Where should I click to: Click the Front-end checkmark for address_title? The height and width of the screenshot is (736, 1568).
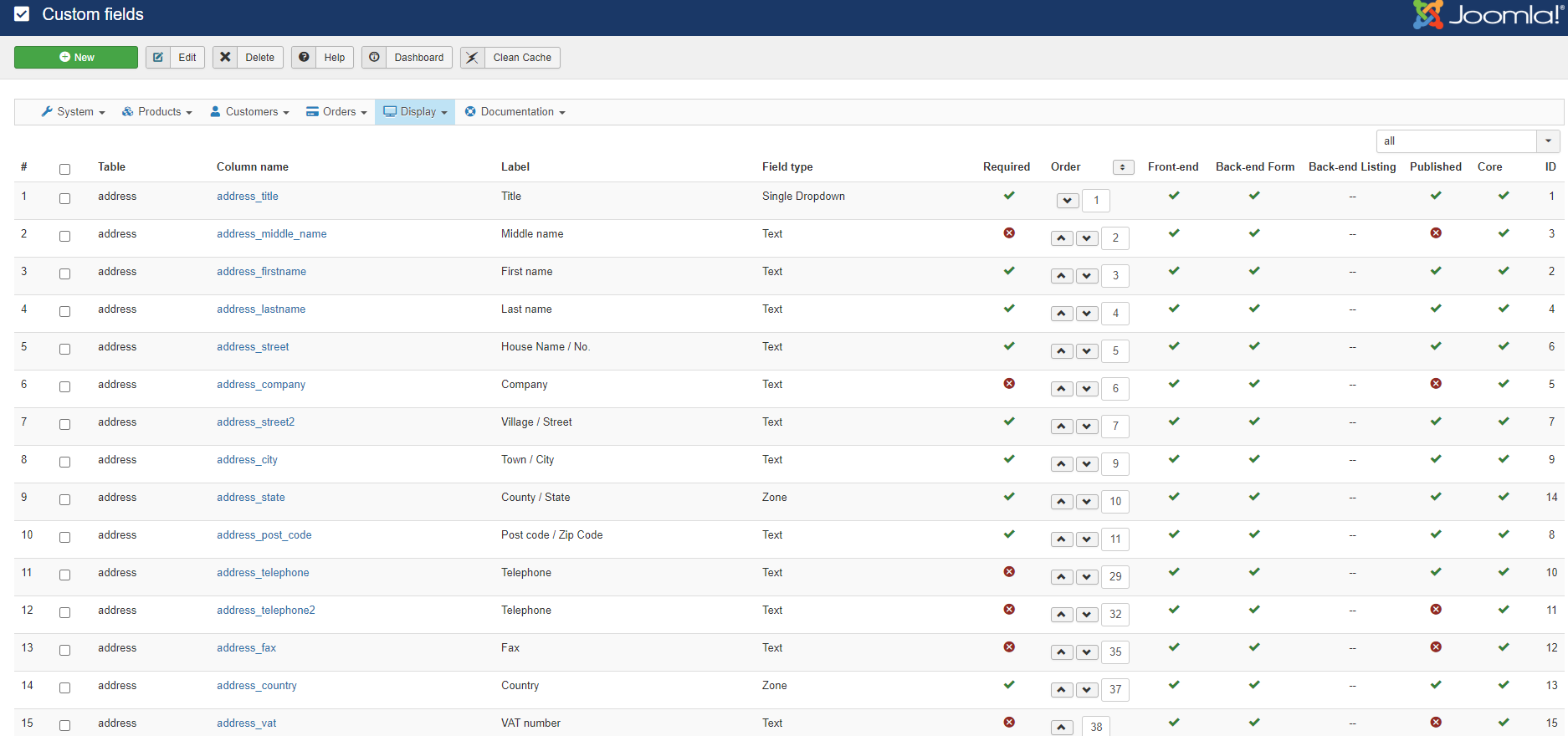(x=1174, y=196)
